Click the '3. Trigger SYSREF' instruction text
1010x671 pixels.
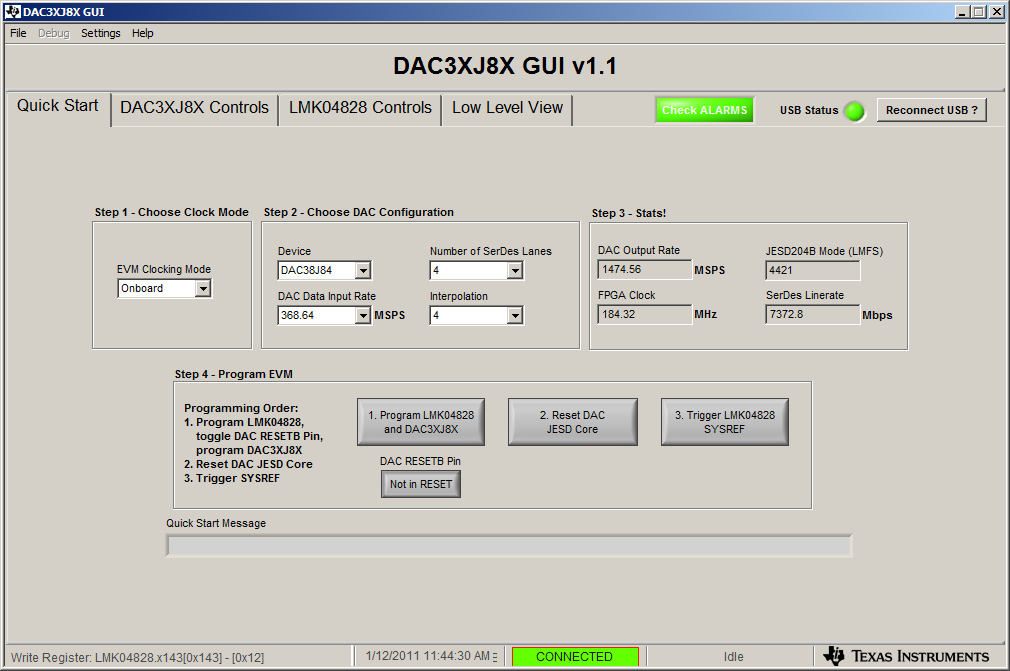point(232,478)
